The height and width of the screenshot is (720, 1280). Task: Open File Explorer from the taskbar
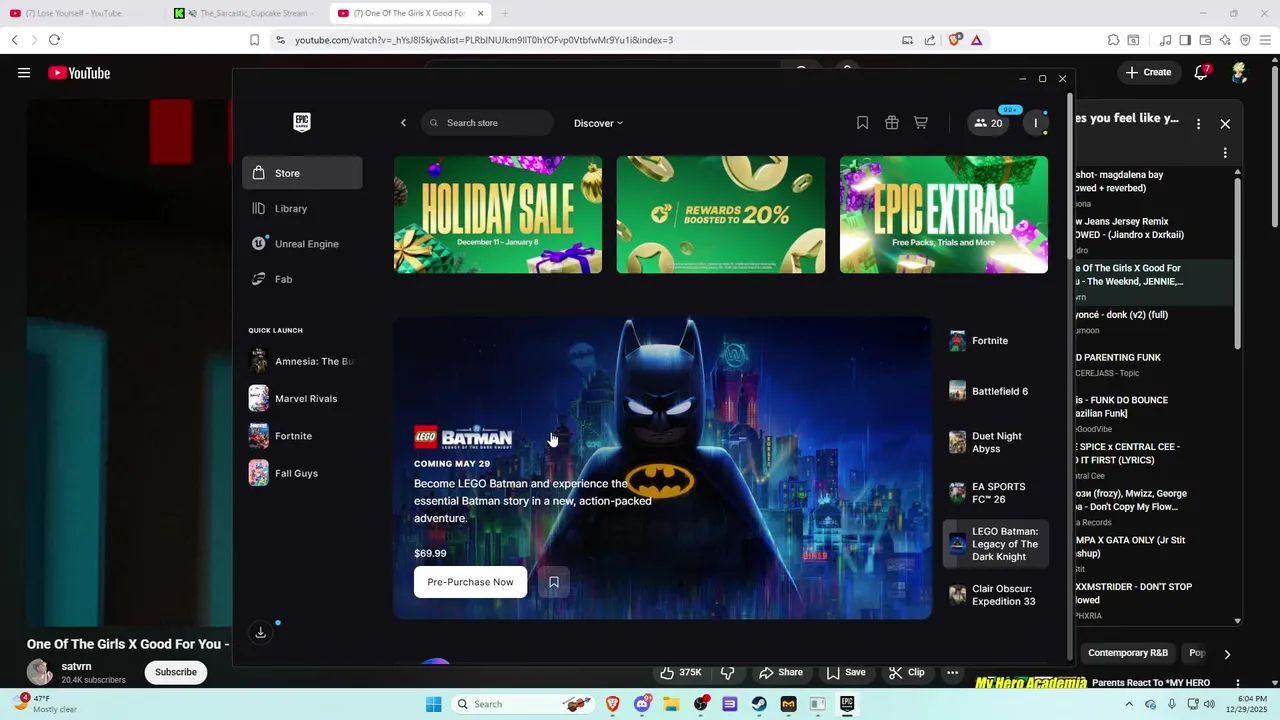coord(671,704)
